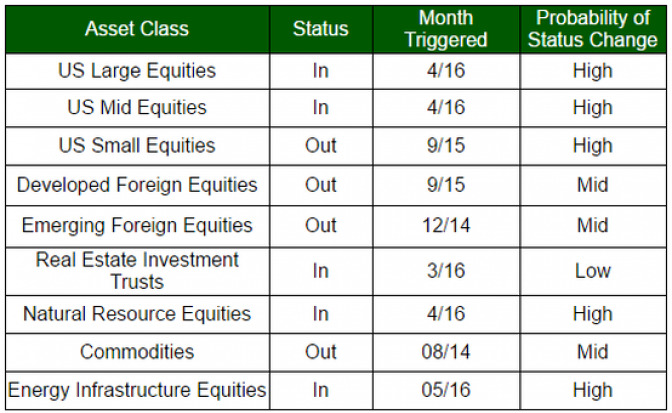Click Natural Resource Equities cell
672x413 pixels.
pos(137,314)
